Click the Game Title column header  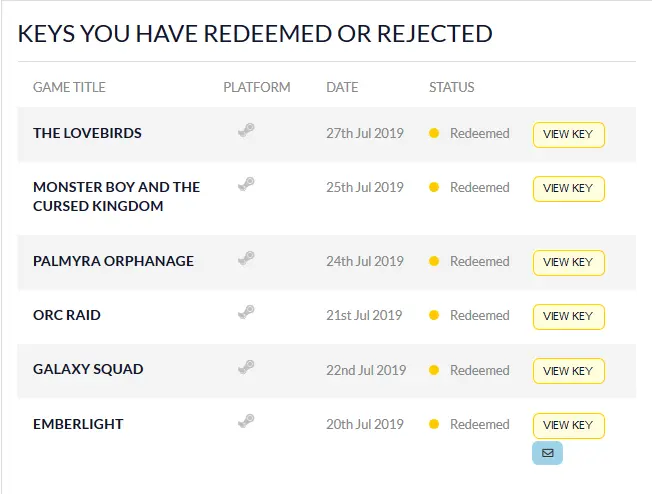pyautogui.click(x=69, y=87)
